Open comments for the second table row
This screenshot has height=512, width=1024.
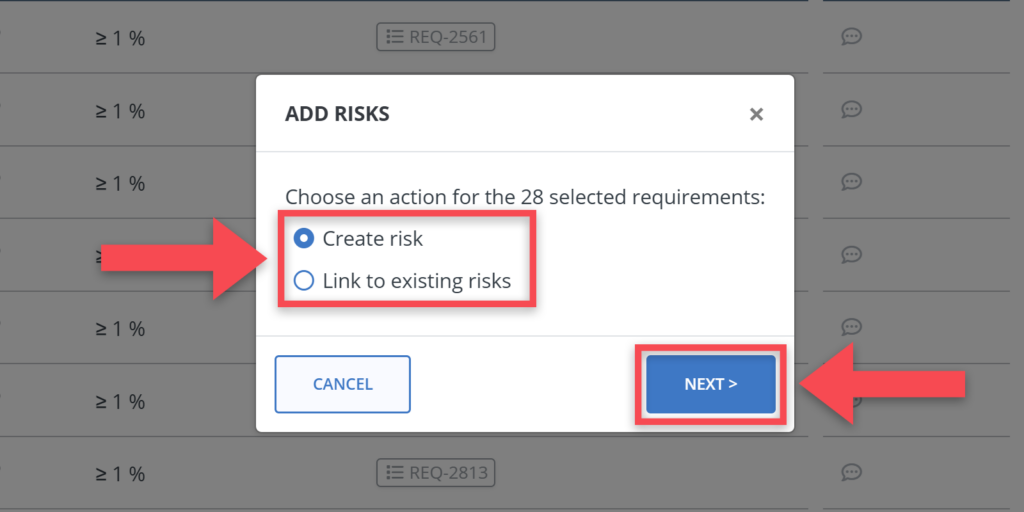point(852,109)
